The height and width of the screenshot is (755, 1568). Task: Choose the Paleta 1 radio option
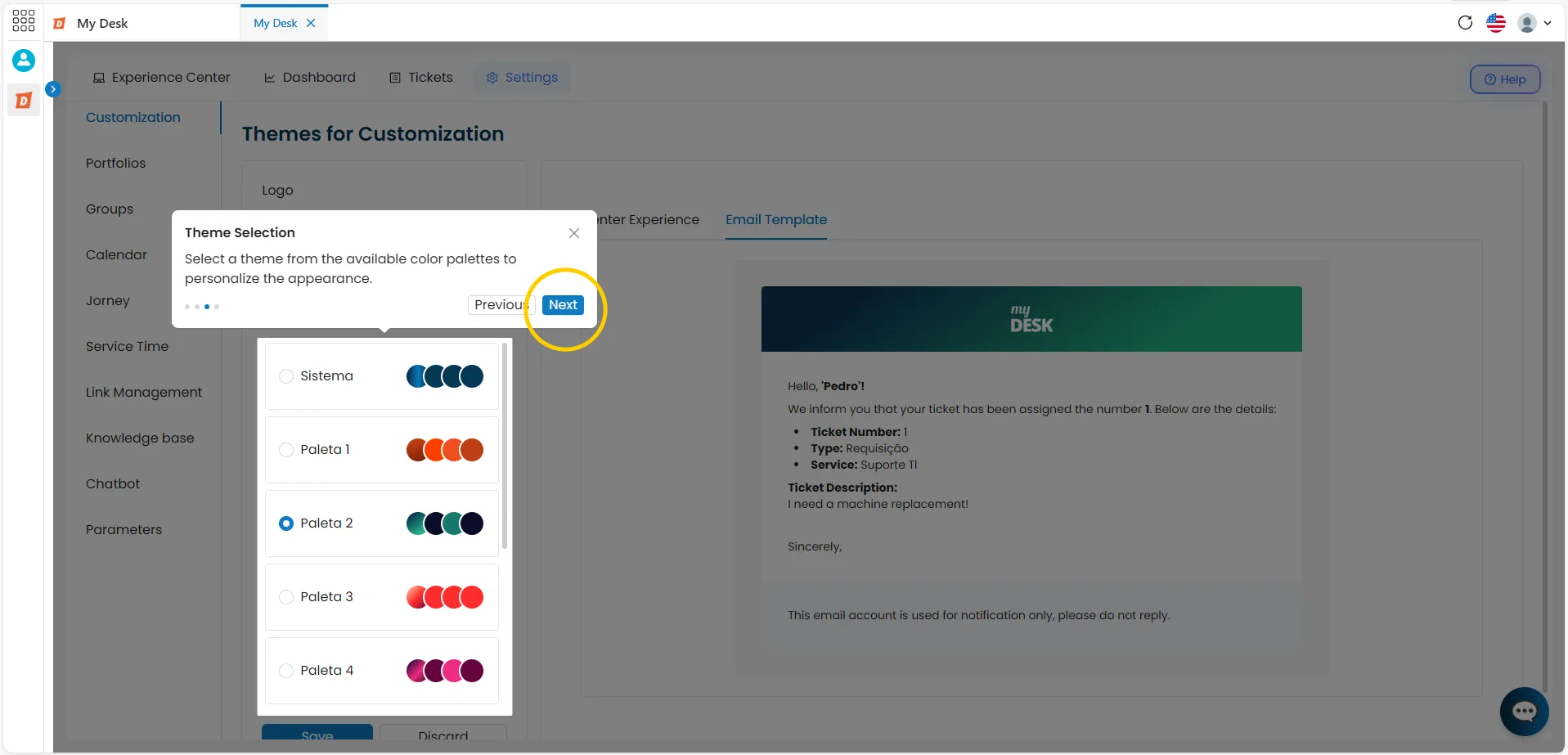coord(286,450)
